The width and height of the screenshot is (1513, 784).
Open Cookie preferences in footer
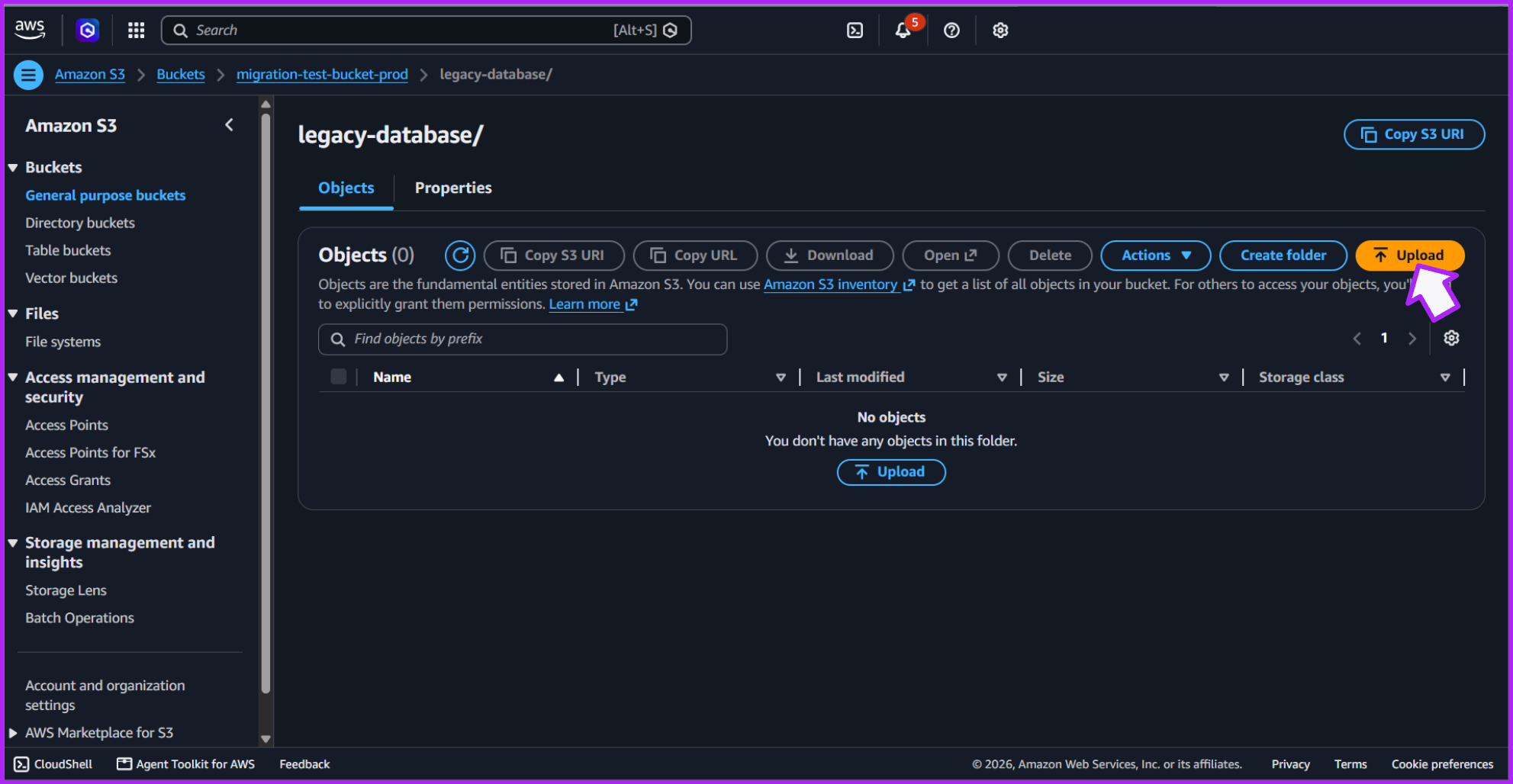click(x=1442, y=764)
